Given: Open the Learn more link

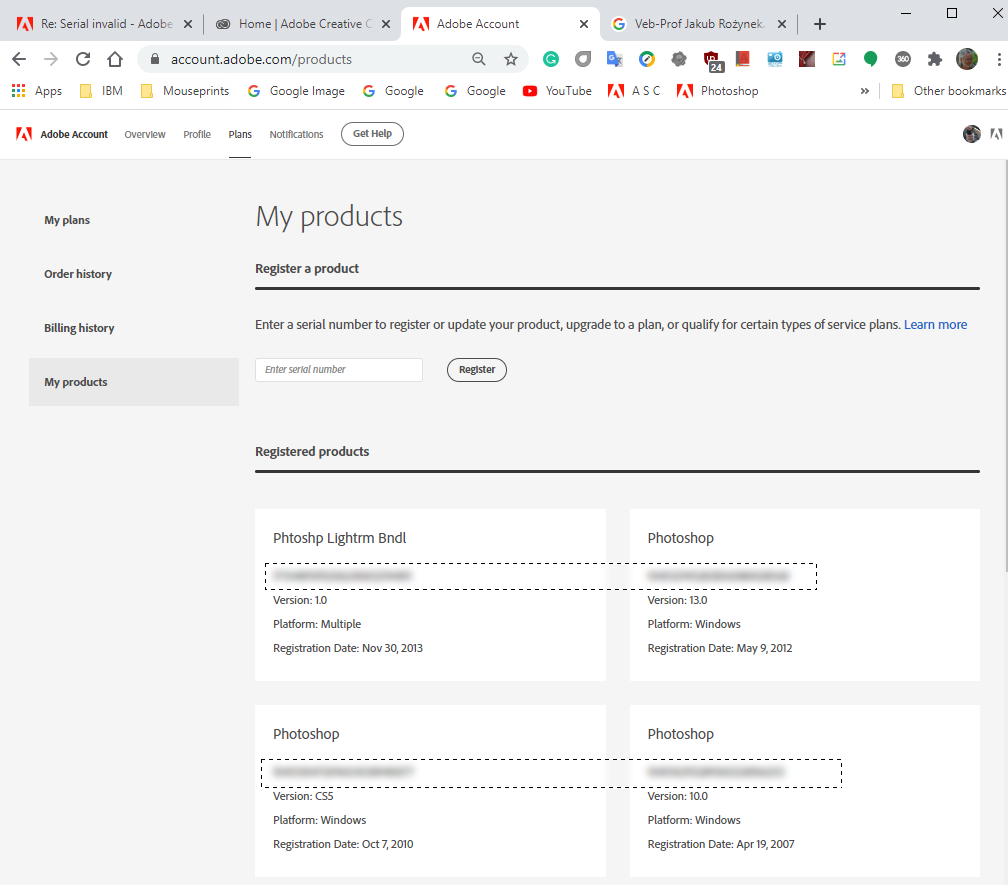Looking at the screenshot, I should coord(935,324).
